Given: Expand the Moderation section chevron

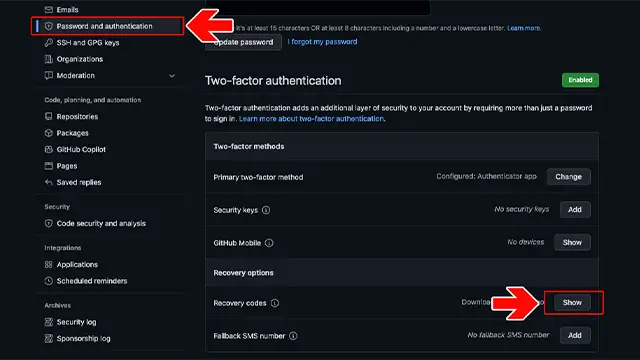Looking at the screenshot, I should click(172, 76).
